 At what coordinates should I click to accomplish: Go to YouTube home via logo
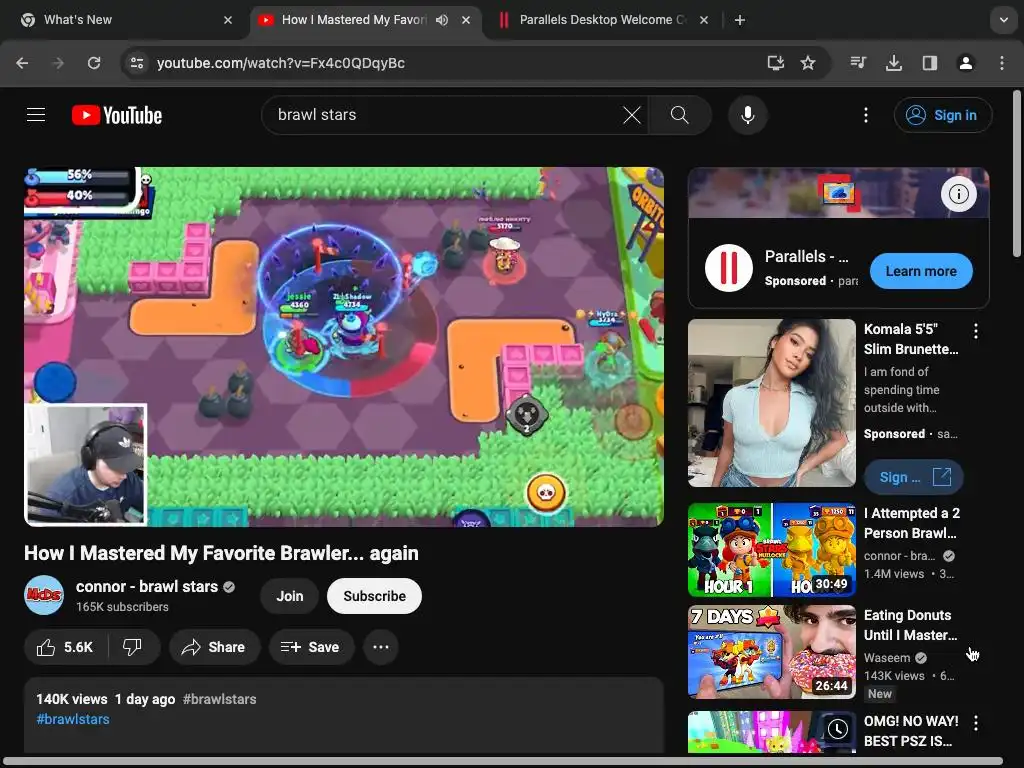(x=117, y=115)
